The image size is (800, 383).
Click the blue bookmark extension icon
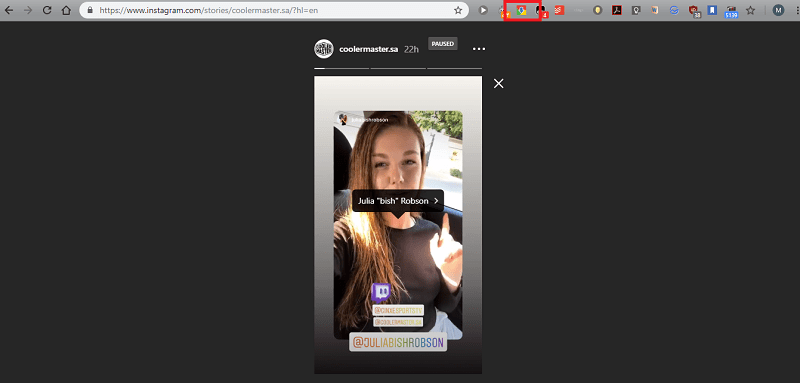712,10
